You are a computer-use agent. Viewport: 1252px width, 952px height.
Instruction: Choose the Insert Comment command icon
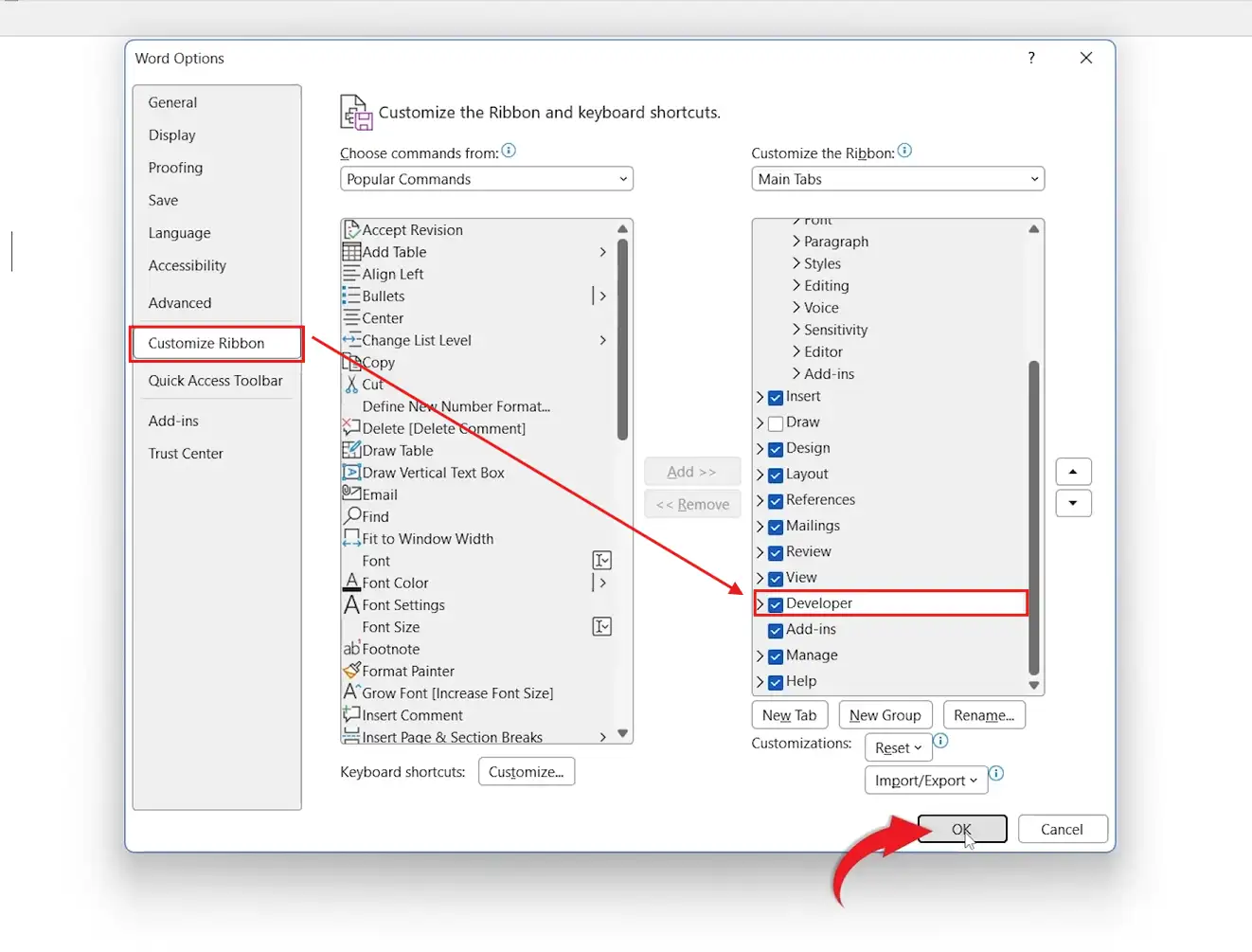point(351,715)
